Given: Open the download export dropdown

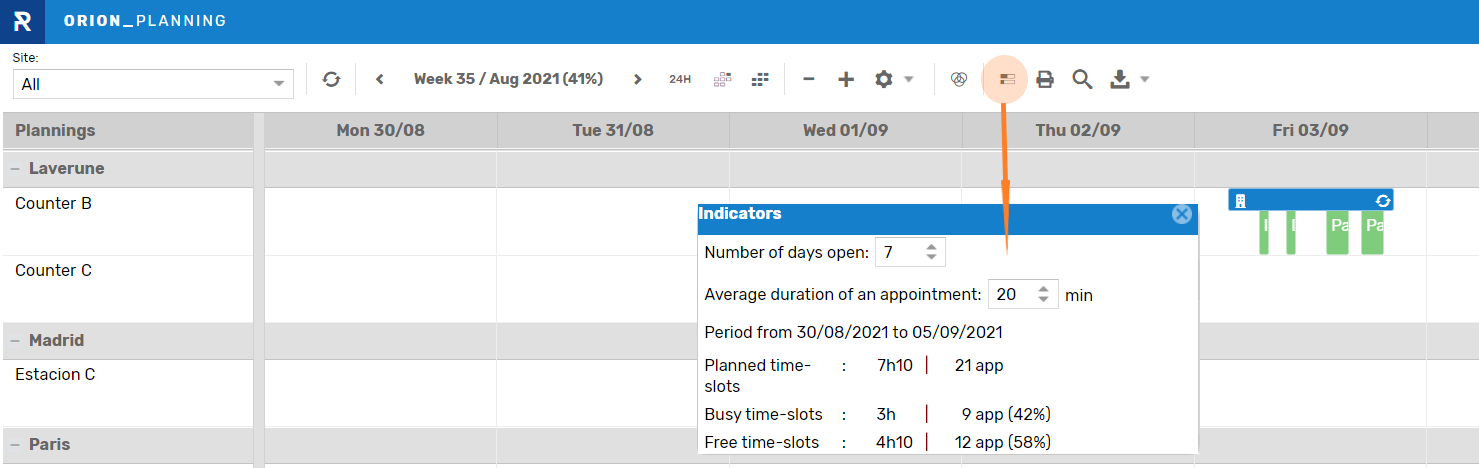Looking at the screenshot, I should 1129,79.
